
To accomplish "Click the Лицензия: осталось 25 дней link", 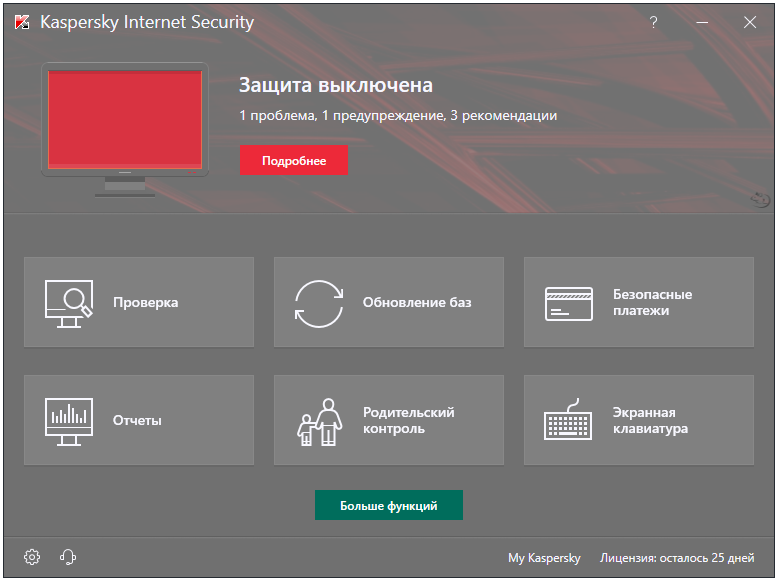I will pyautogui.click(x=677, y=558).
